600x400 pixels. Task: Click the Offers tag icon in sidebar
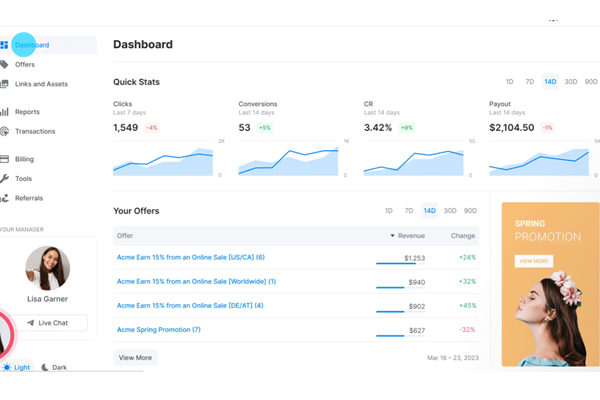4,64
